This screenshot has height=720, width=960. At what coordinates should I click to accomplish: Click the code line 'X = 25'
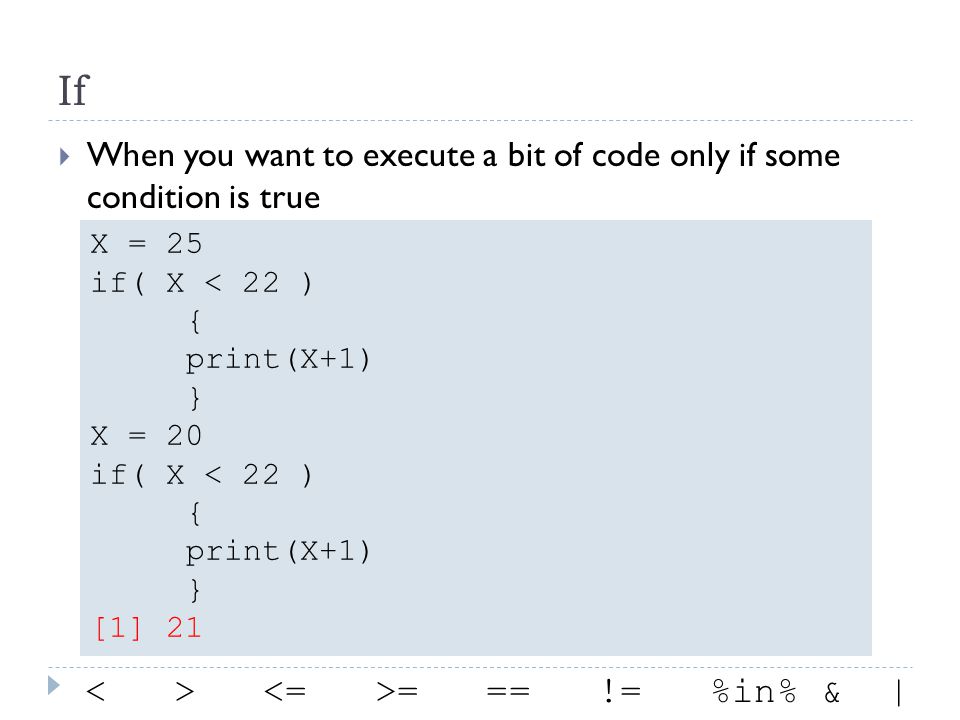click(146, 244)
